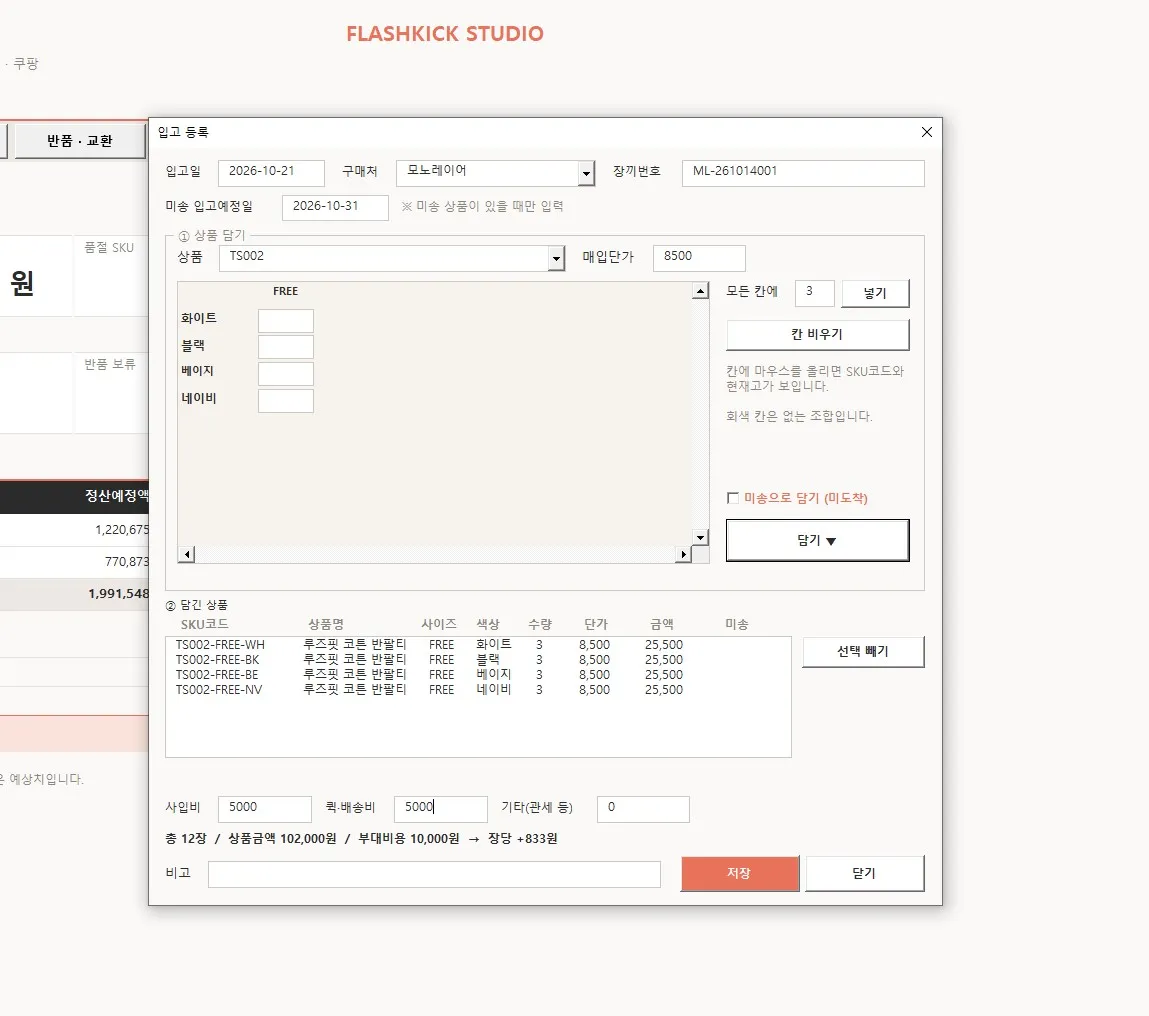Open the 구매처 dropdown arrow
The height and width of the screenshot is (1016, 1149).
585,174
